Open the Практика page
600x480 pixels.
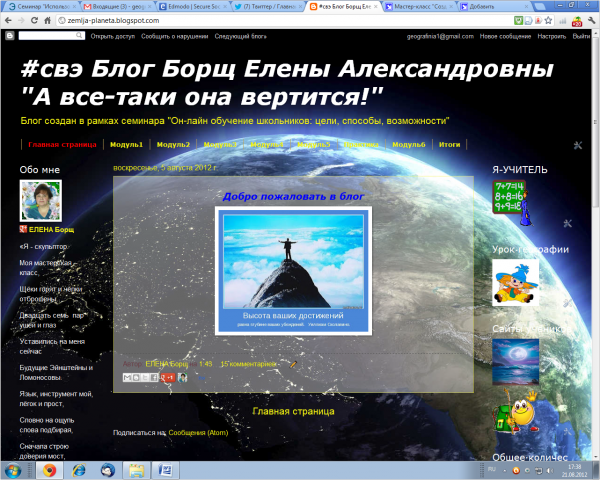point(361,144)
